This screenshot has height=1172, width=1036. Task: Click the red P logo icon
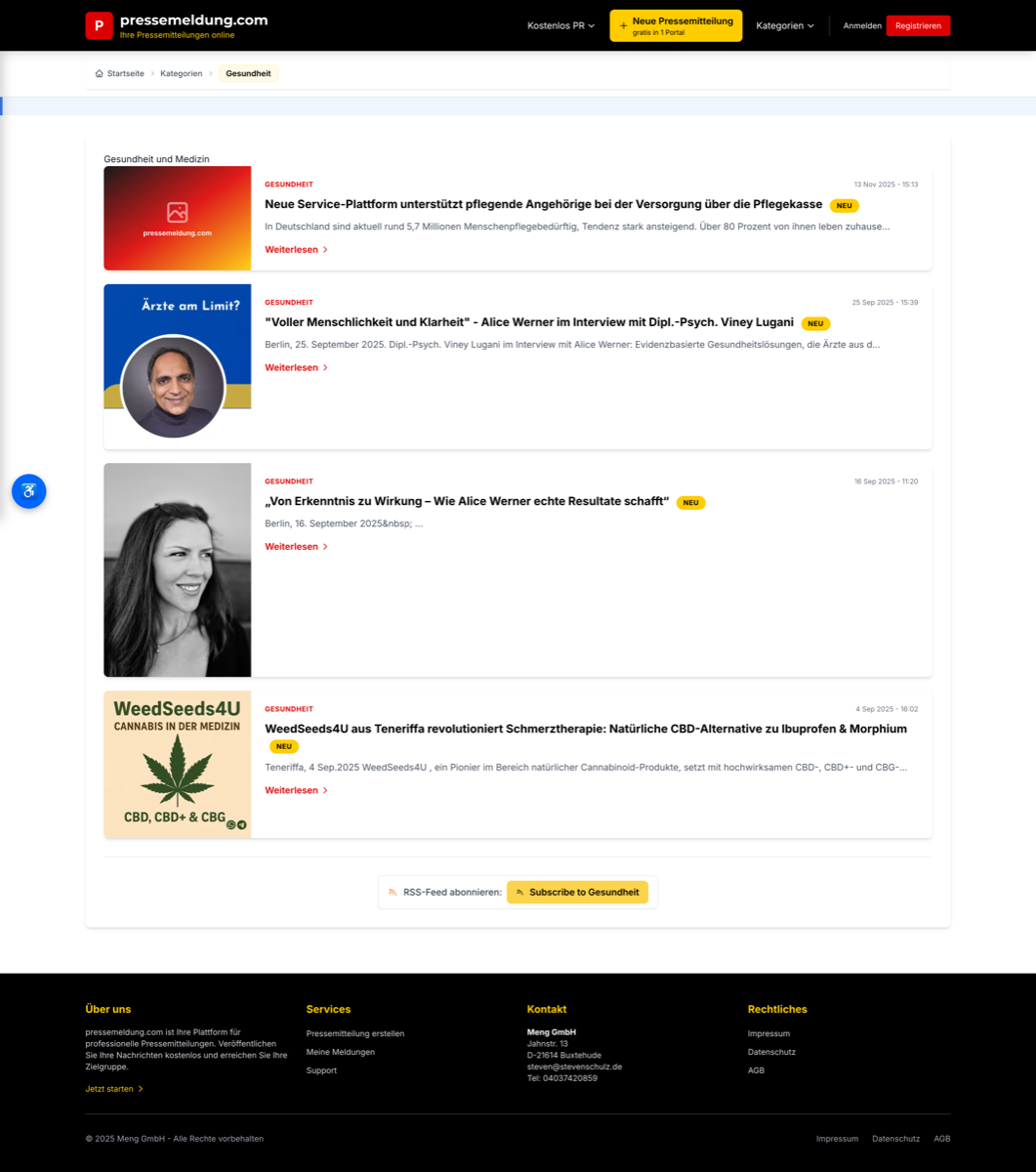99,25
